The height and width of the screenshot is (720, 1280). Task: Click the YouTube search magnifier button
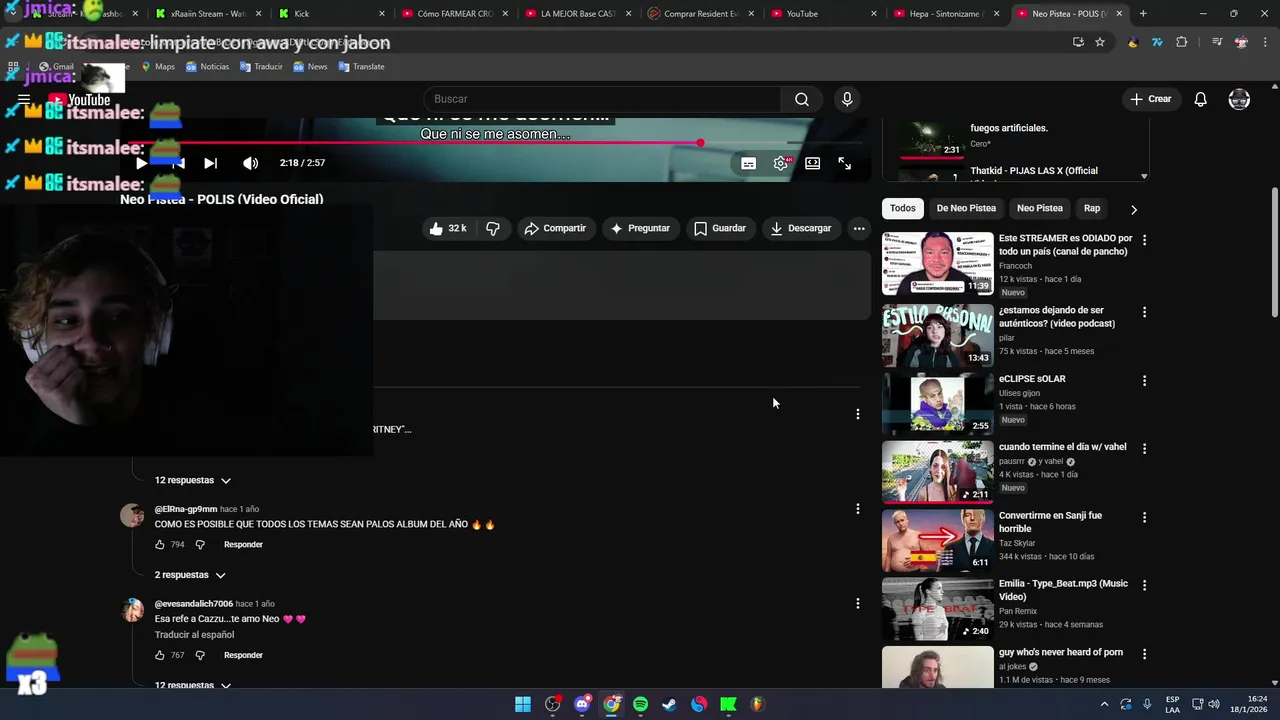pos(801,99)
